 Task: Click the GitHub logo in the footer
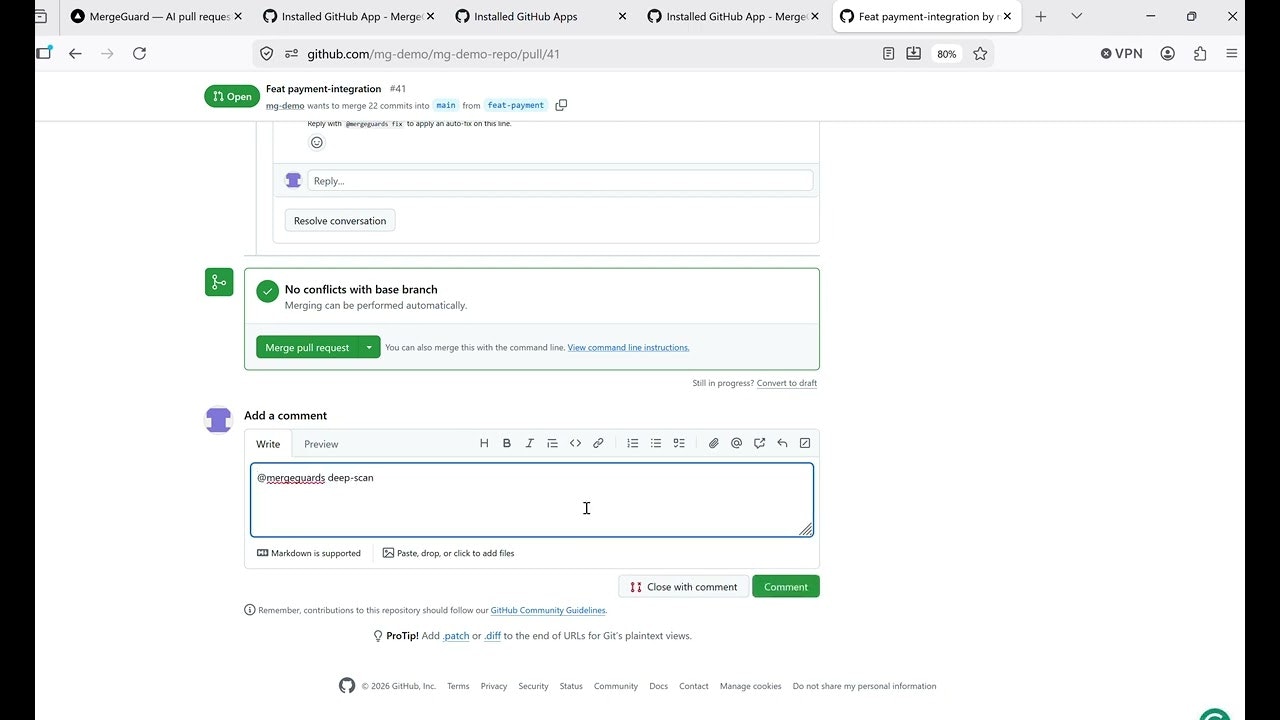347,685
